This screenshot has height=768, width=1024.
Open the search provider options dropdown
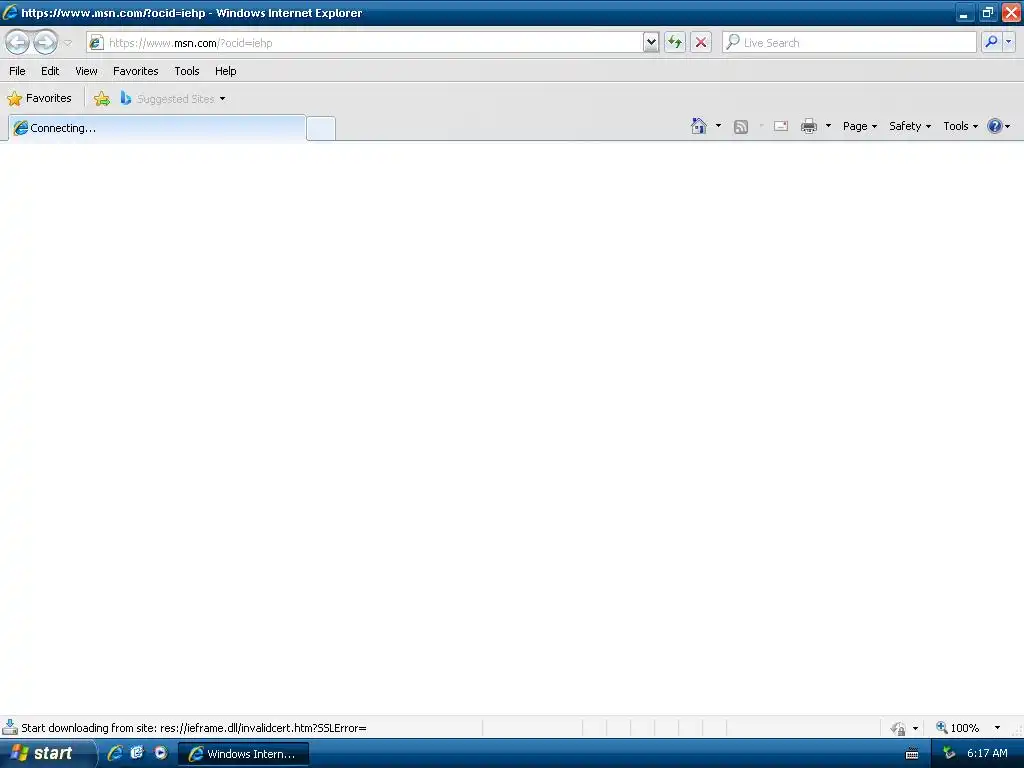(1008, 42)
